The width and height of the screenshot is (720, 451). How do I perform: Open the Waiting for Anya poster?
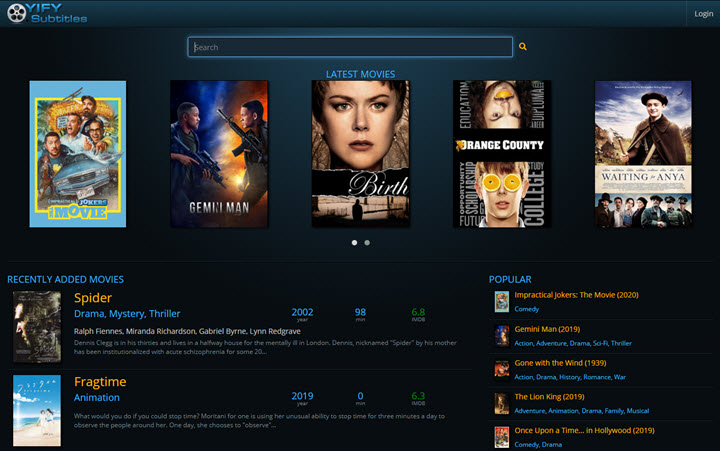[x=643, y=154]
